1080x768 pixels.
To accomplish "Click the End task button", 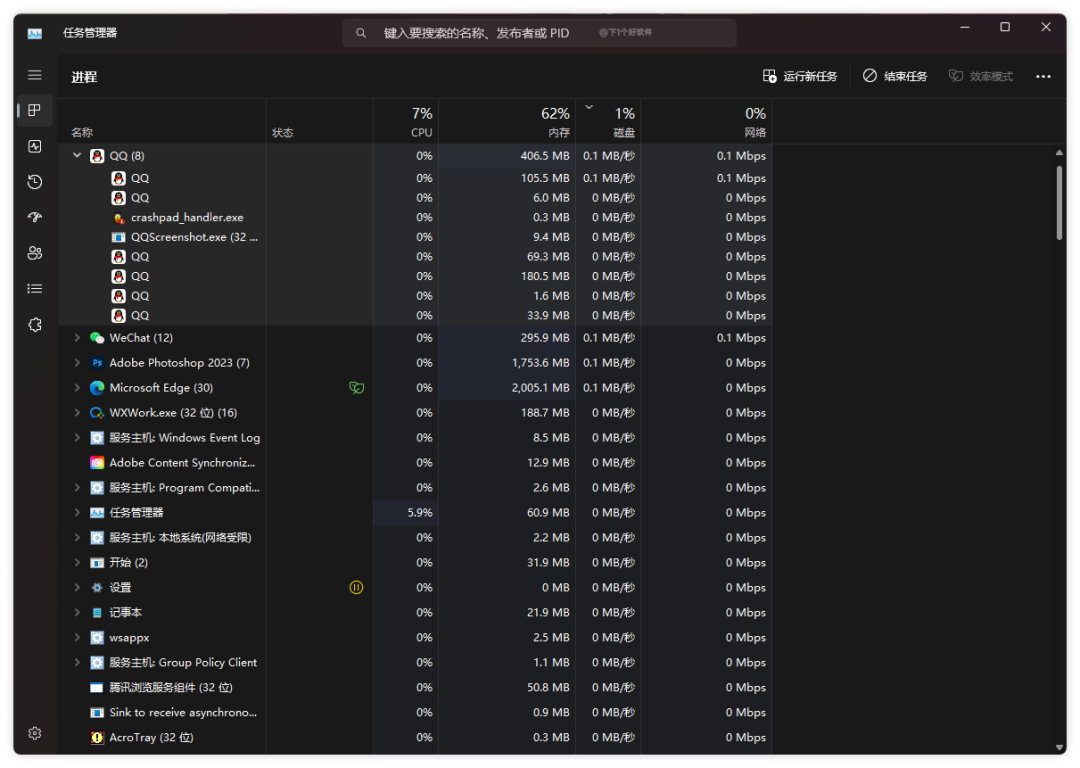I will pyautogui.click(x=895, y=77).
